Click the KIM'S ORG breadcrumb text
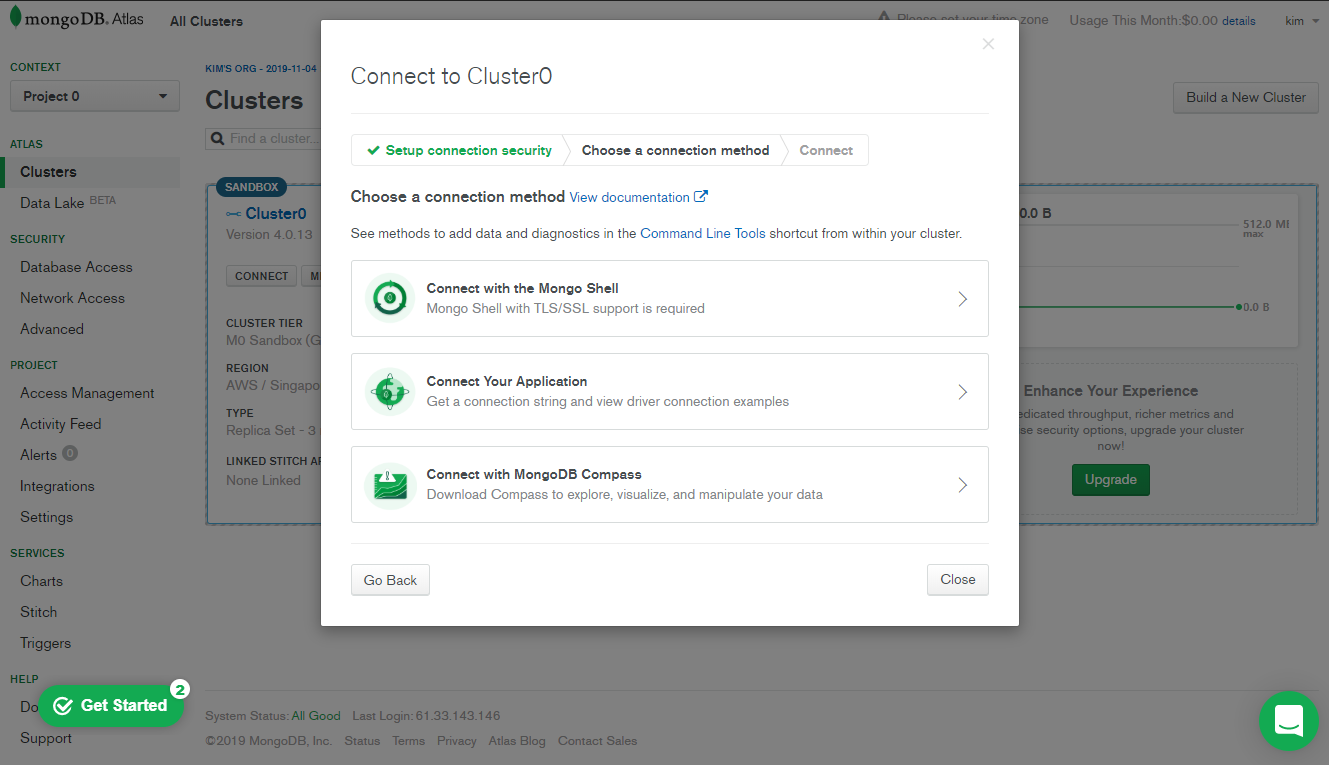Viewport: 1329px width, 765px height. point(261,69)
